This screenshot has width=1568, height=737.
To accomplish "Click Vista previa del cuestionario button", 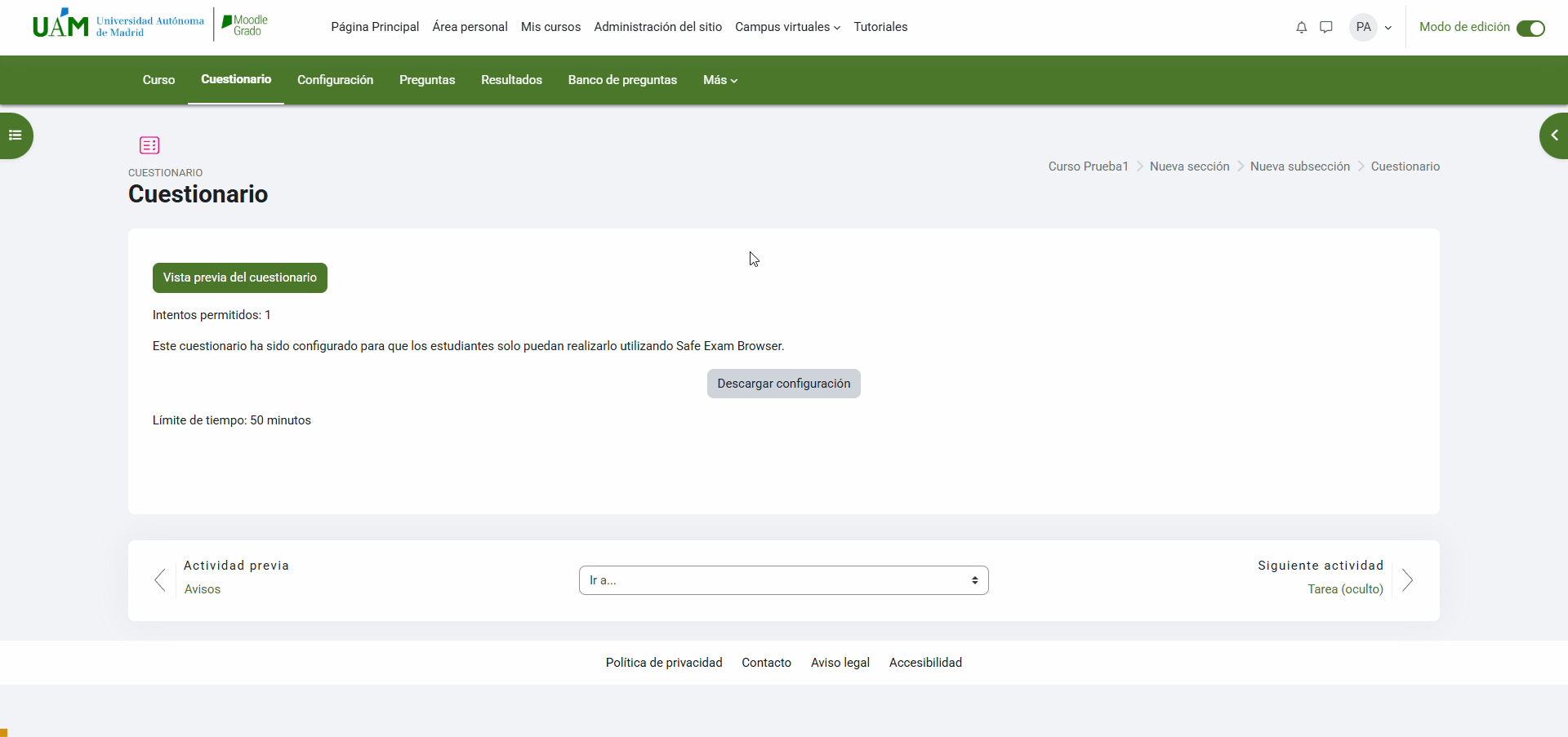I will pos(240,277).
